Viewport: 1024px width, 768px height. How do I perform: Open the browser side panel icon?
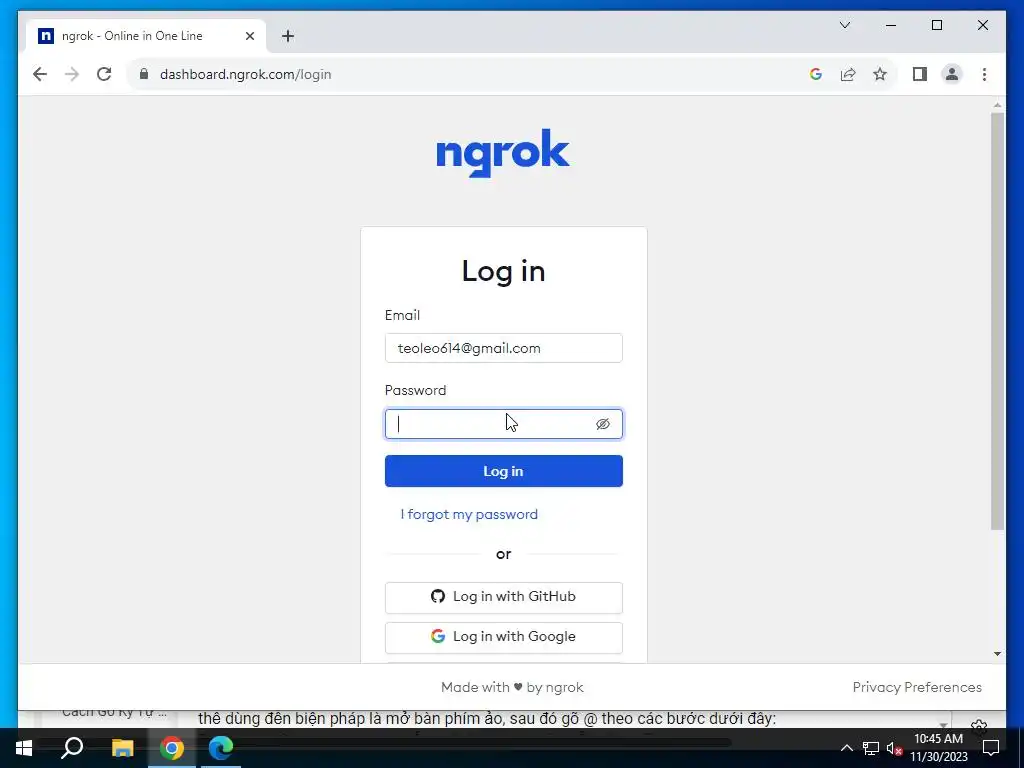[920, 74]
